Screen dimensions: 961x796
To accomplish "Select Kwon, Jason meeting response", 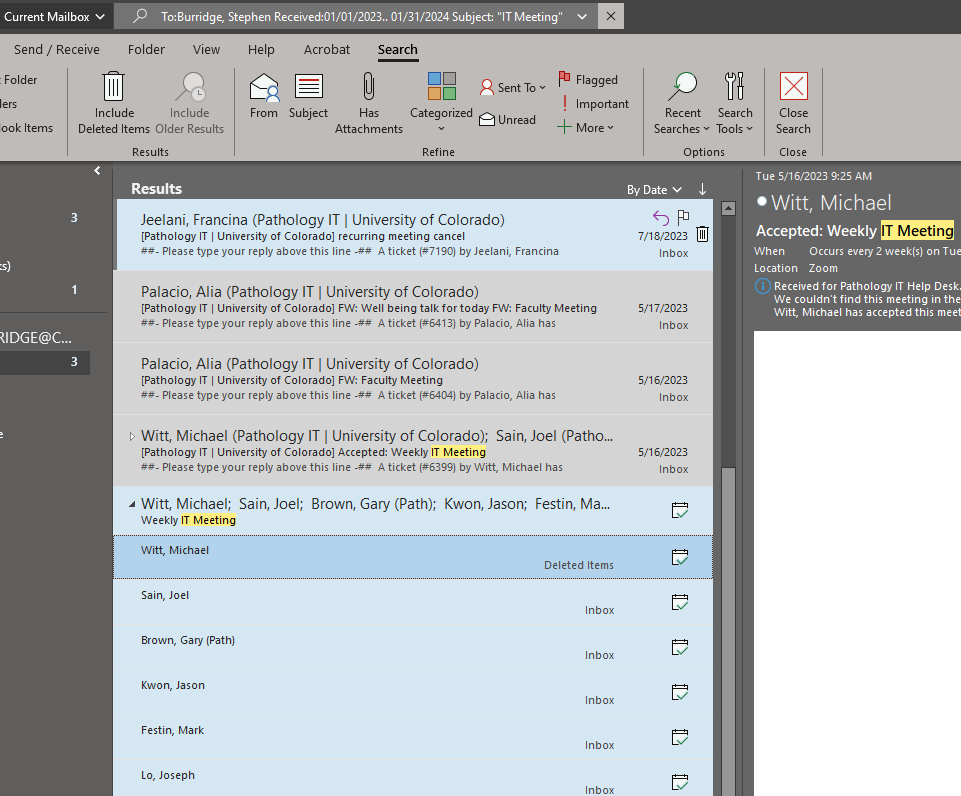I will [x=413, y=692].
